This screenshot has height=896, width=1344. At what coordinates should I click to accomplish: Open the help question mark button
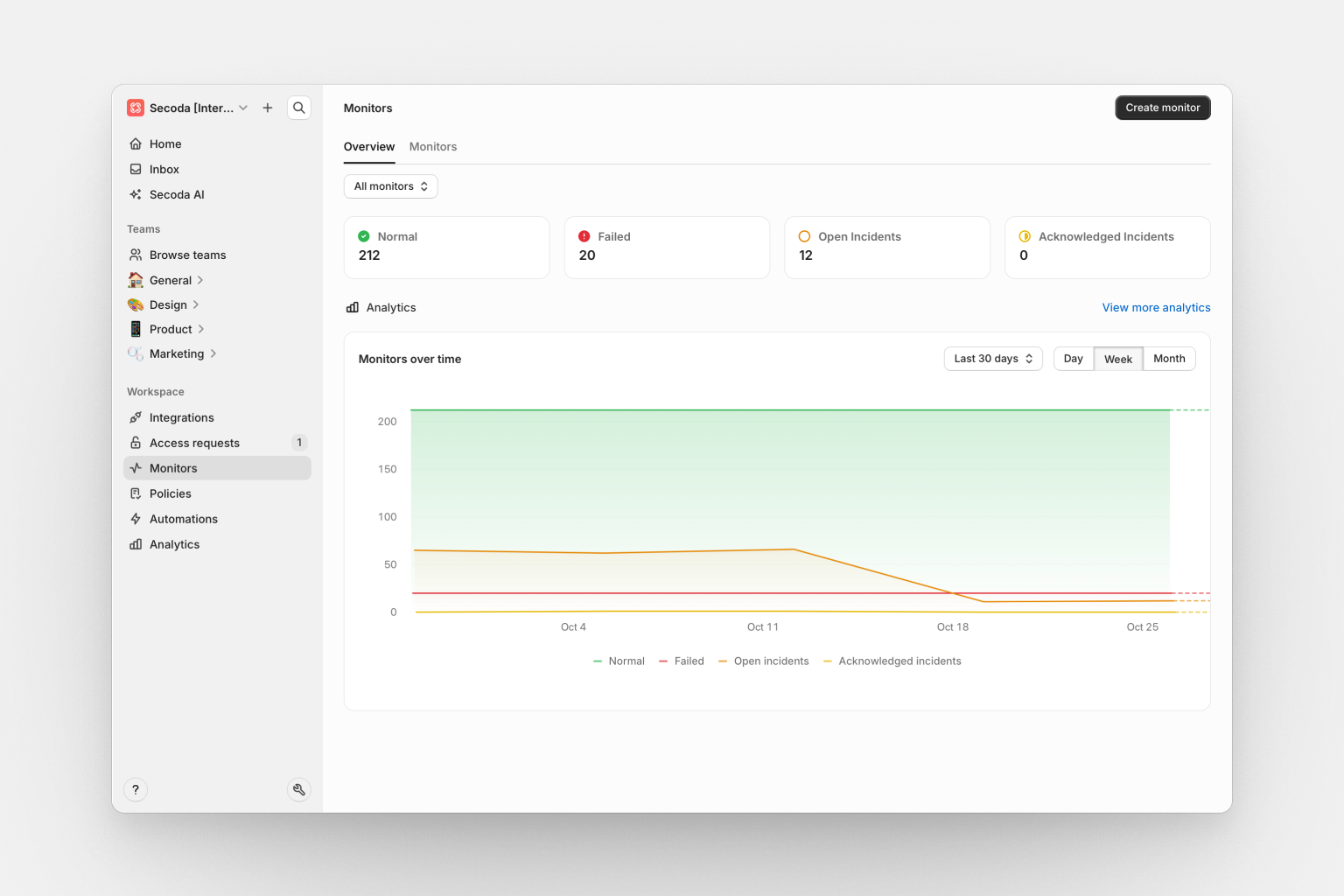click(x=136, y=789)
